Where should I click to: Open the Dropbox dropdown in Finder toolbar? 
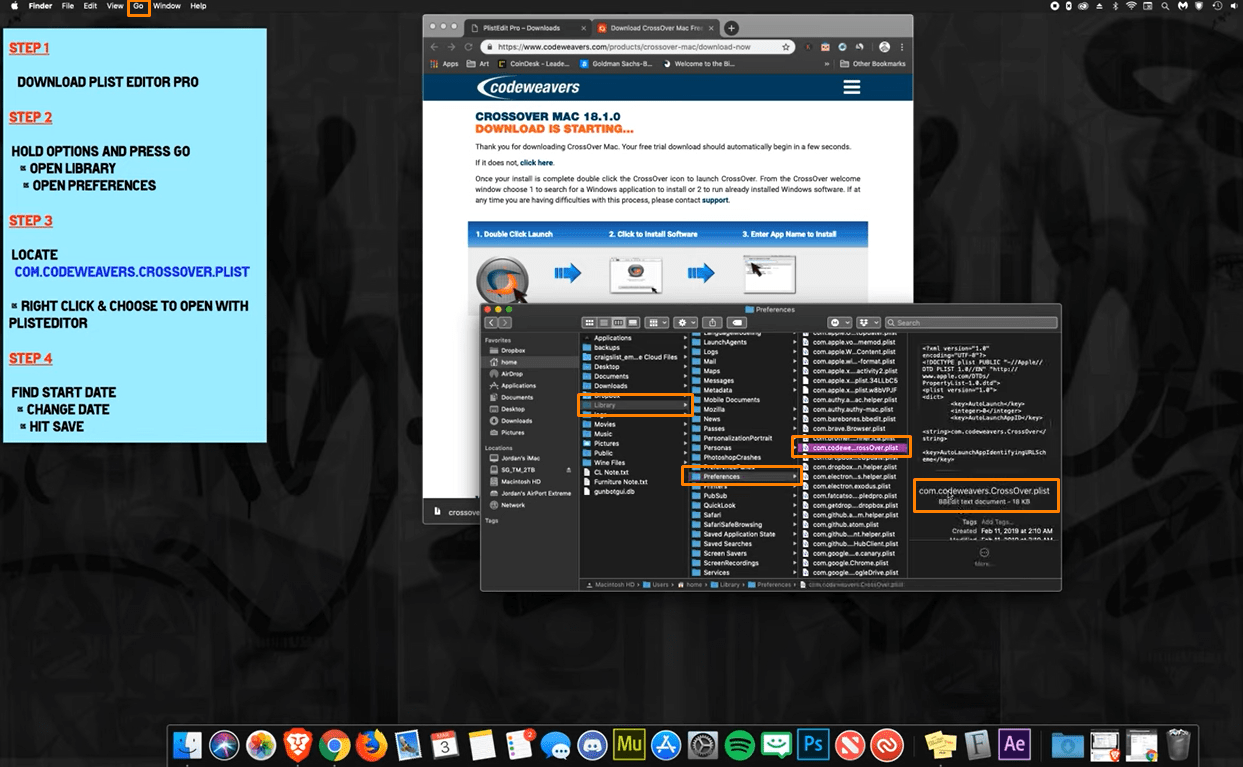[x=868, y=323]
